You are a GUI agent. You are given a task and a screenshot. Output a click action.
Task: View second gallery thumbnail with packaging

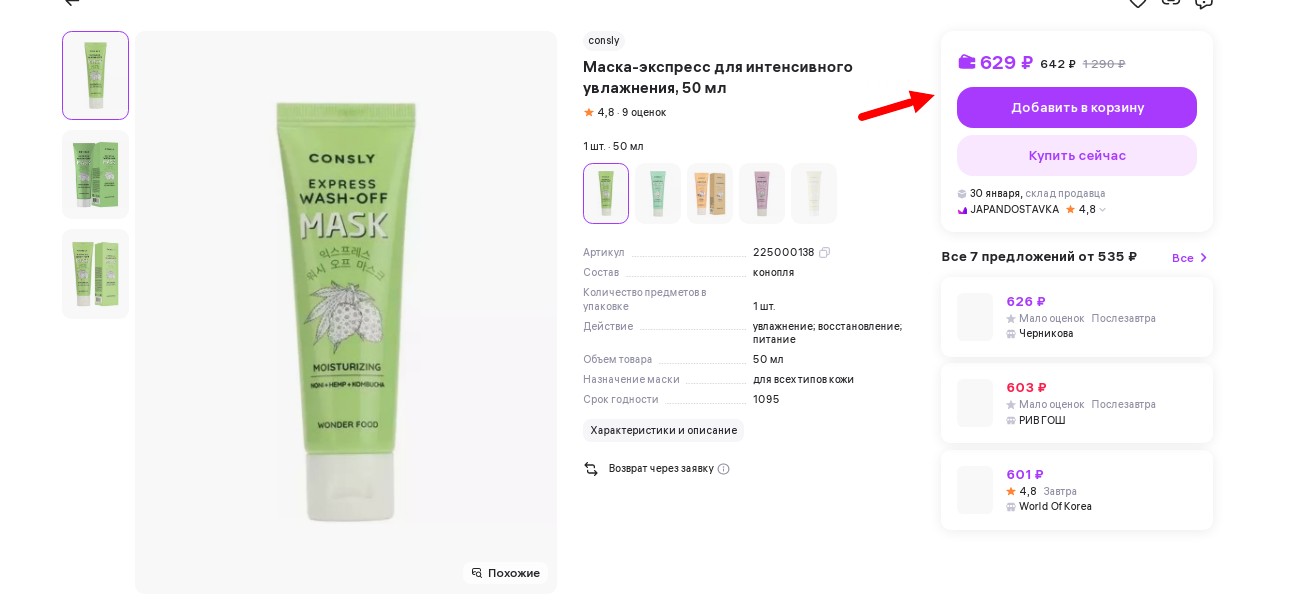coord(95,174)
